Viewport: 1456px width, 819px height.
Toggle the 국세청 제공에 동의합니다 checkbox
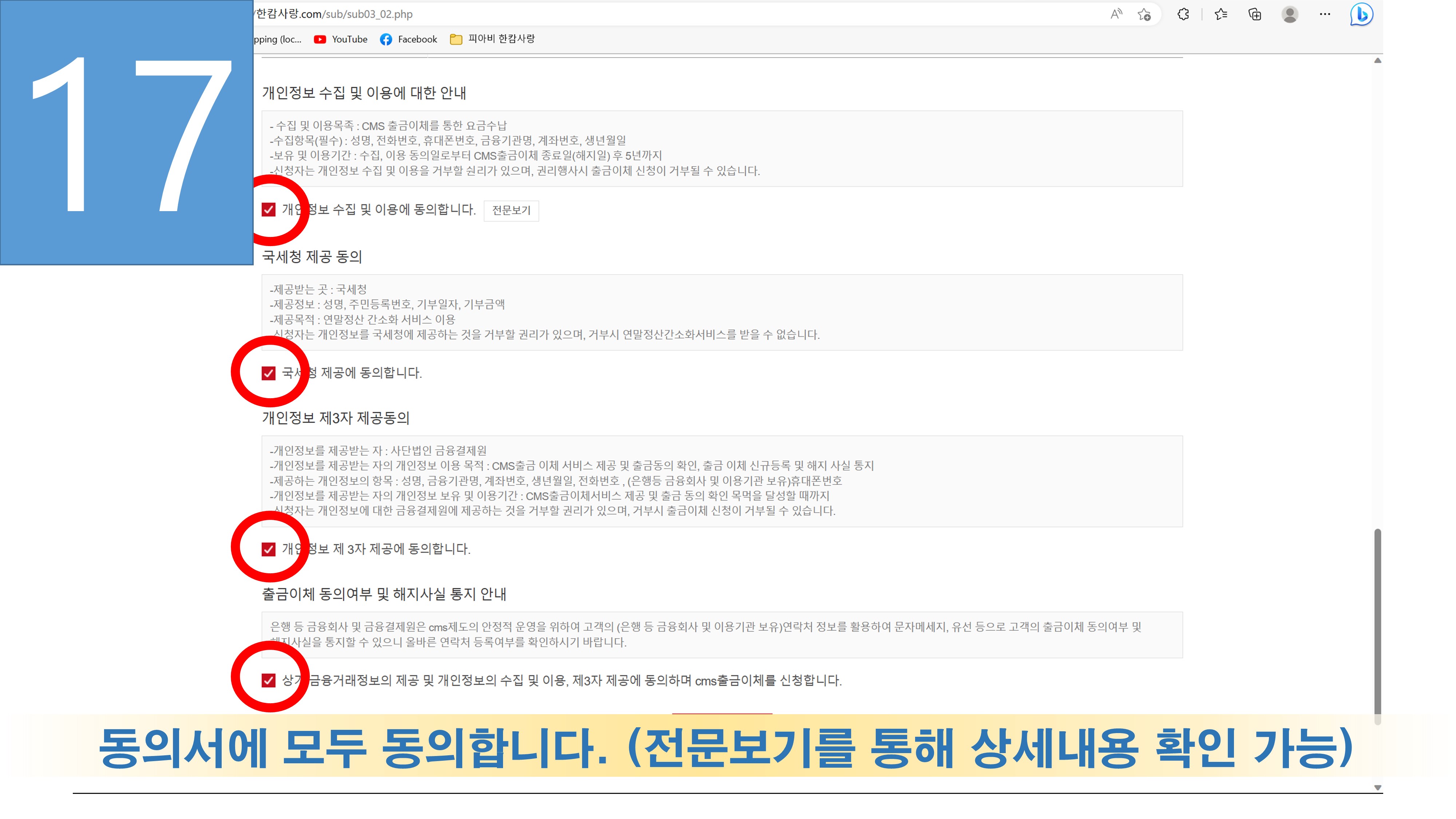tap(269, 373)
